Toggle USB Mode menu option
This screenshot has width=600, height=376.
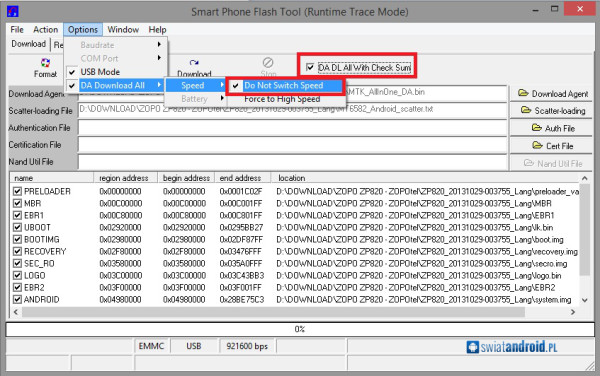tap(116, 72)
